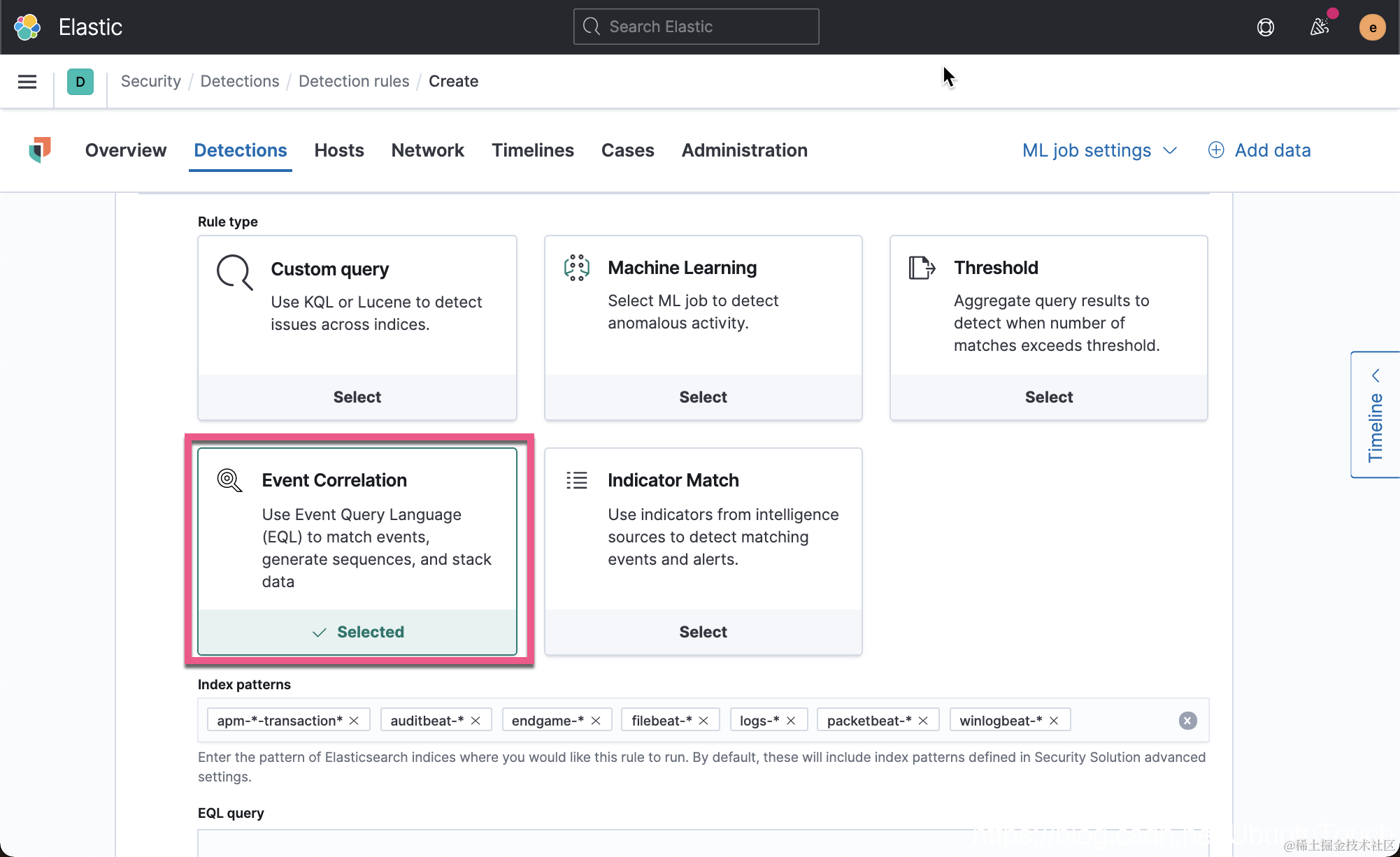Select the Threshold rule type
The image size is (1400, 857).
pos(1048,397)
